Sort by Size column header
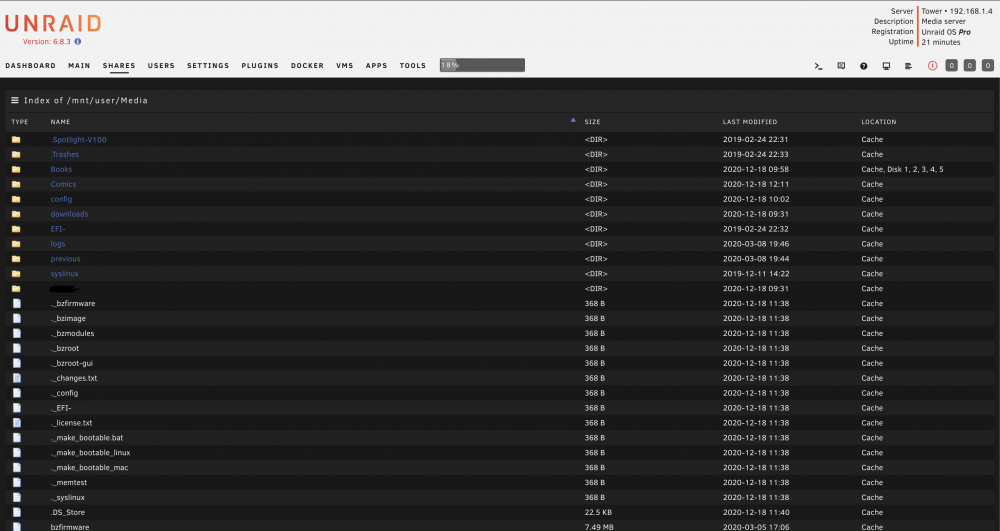Image resolution: width=1000 pixels, height=531 pixels. pyautogui.click(x=592, y=122)
